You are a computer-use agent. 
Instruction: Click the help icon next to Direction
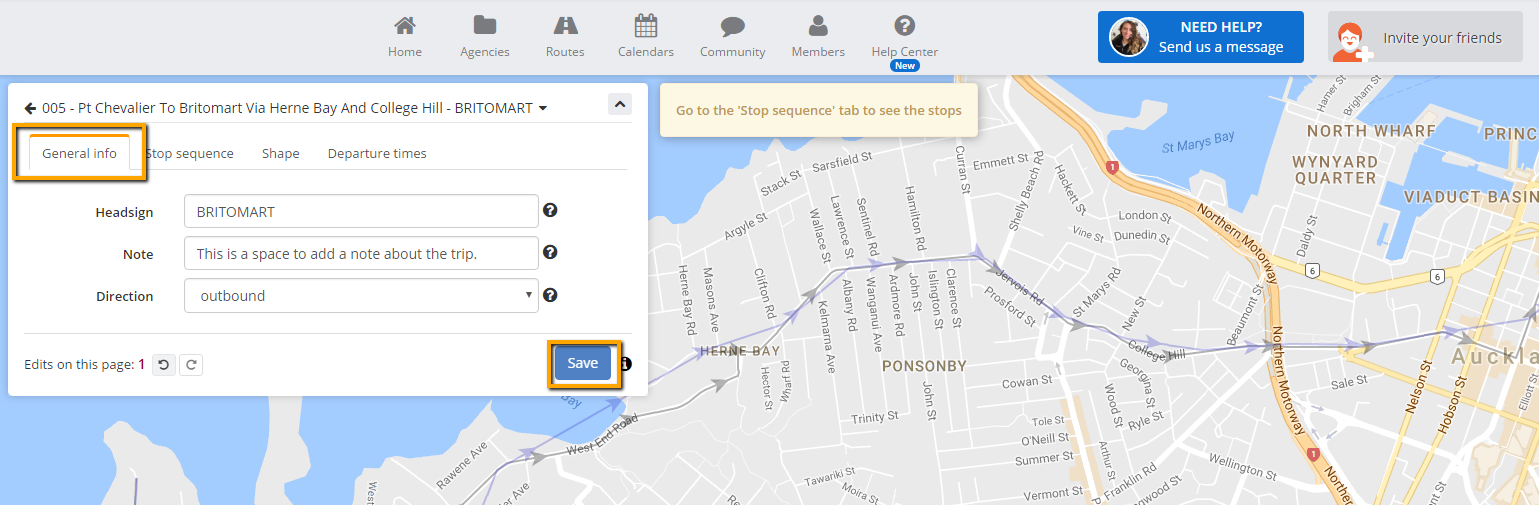pos(550,295)
